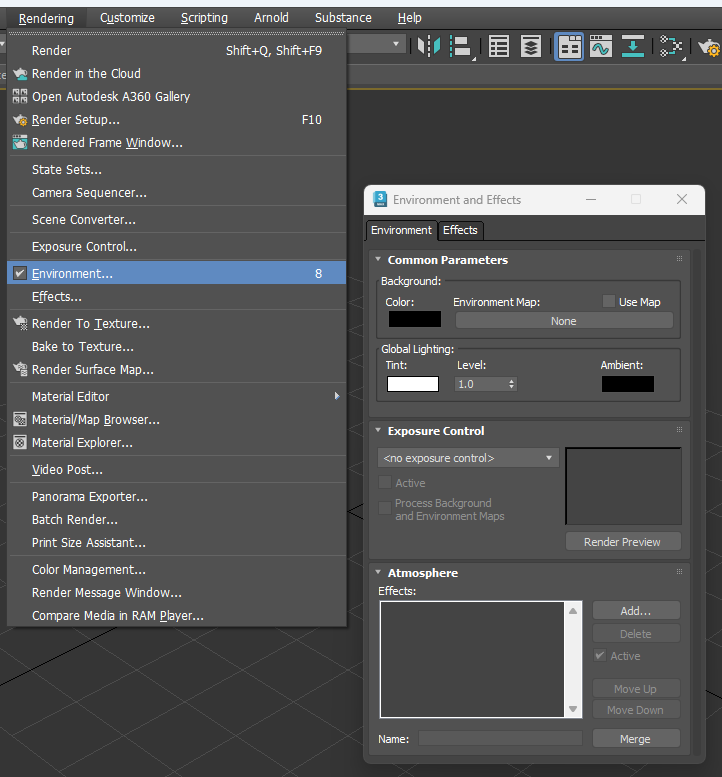The width and height of the screenshot is (722, 777).
Task: Click the Material/Map Browser icon
Action: [20, 420]
